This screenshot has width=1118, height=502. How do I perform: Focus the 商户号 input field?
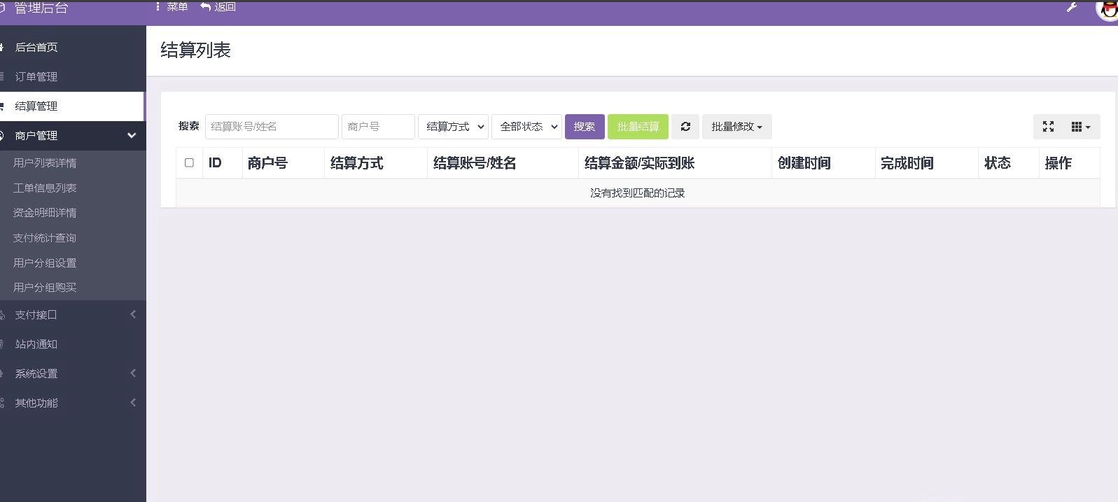[x=378, y=127]
